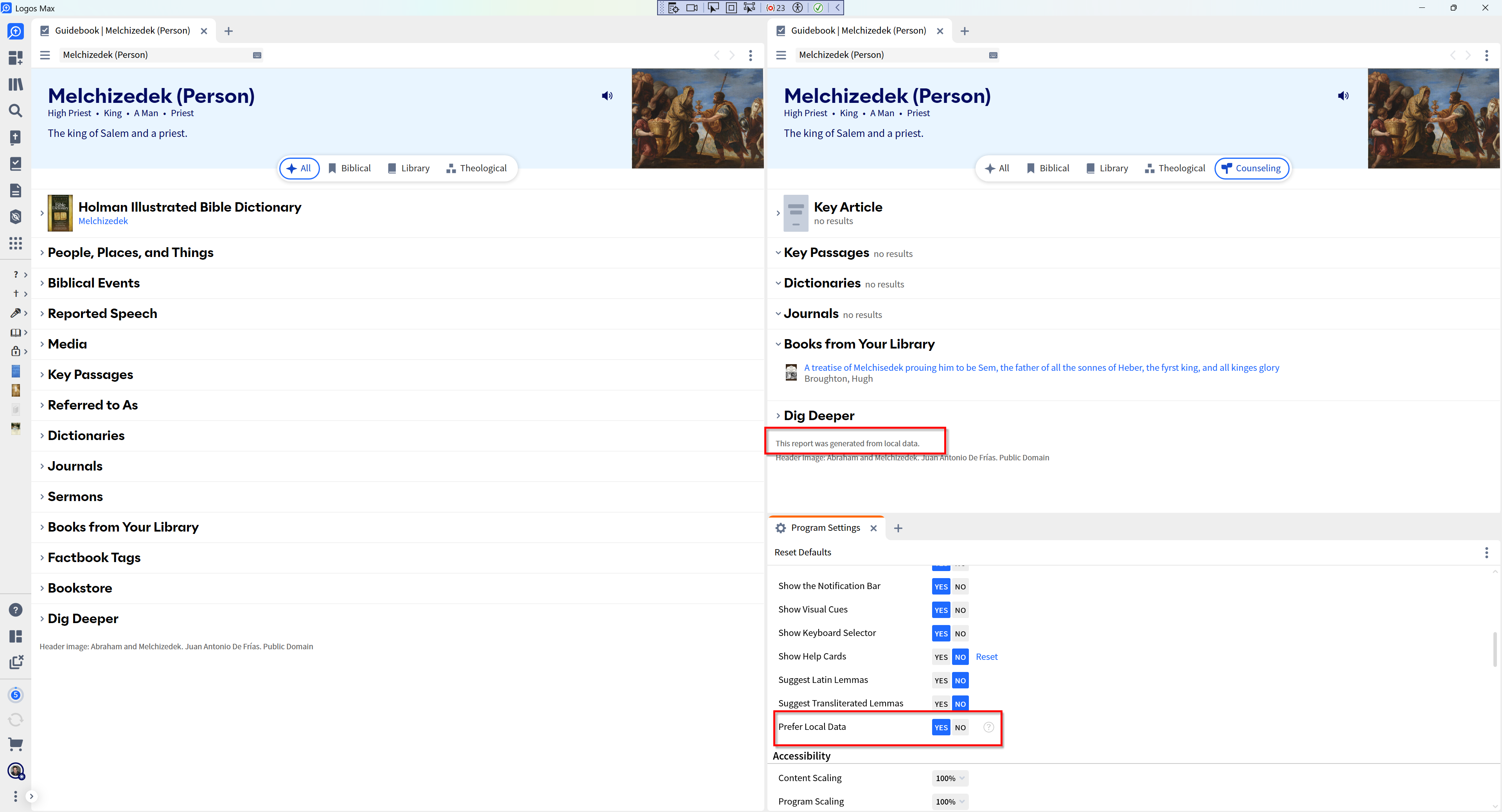Select Theological filter in right panel
1502x812 pixels.
click(x=1175, y=169)
